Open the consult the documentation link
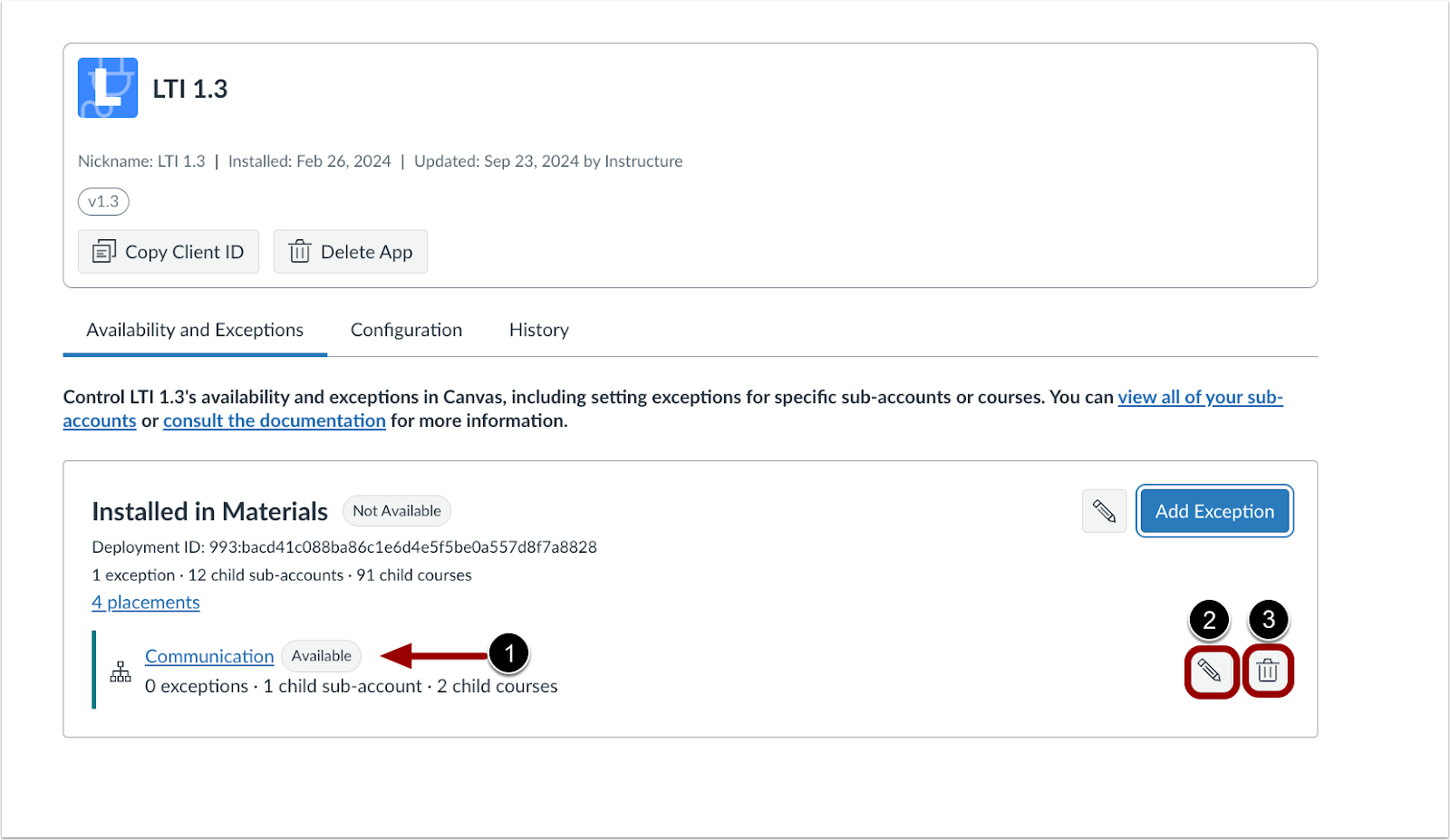 (x=275, y=420)
